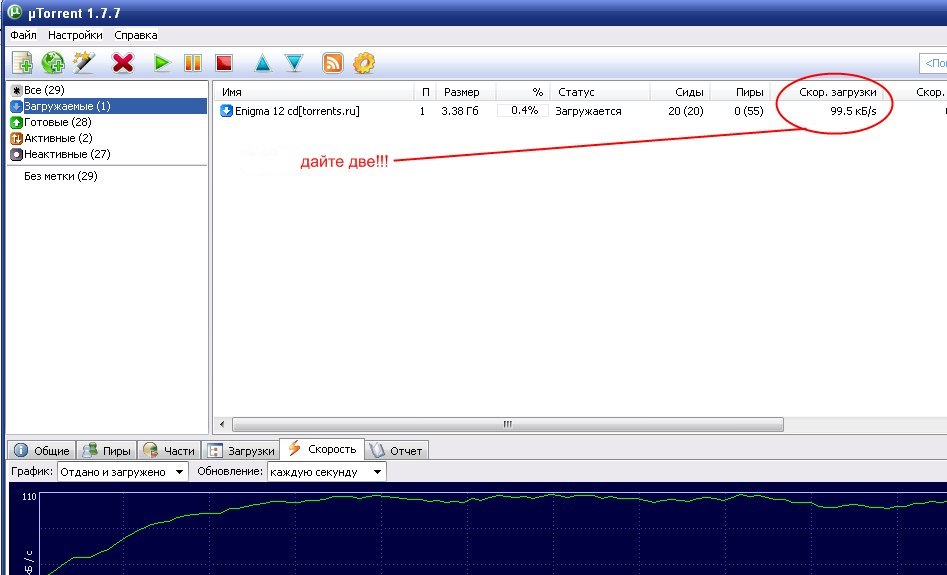Image resolution: width=947 pixels, height=575 pixels.
Task: Click the Загружается status cell
Action: click(588, 111)
